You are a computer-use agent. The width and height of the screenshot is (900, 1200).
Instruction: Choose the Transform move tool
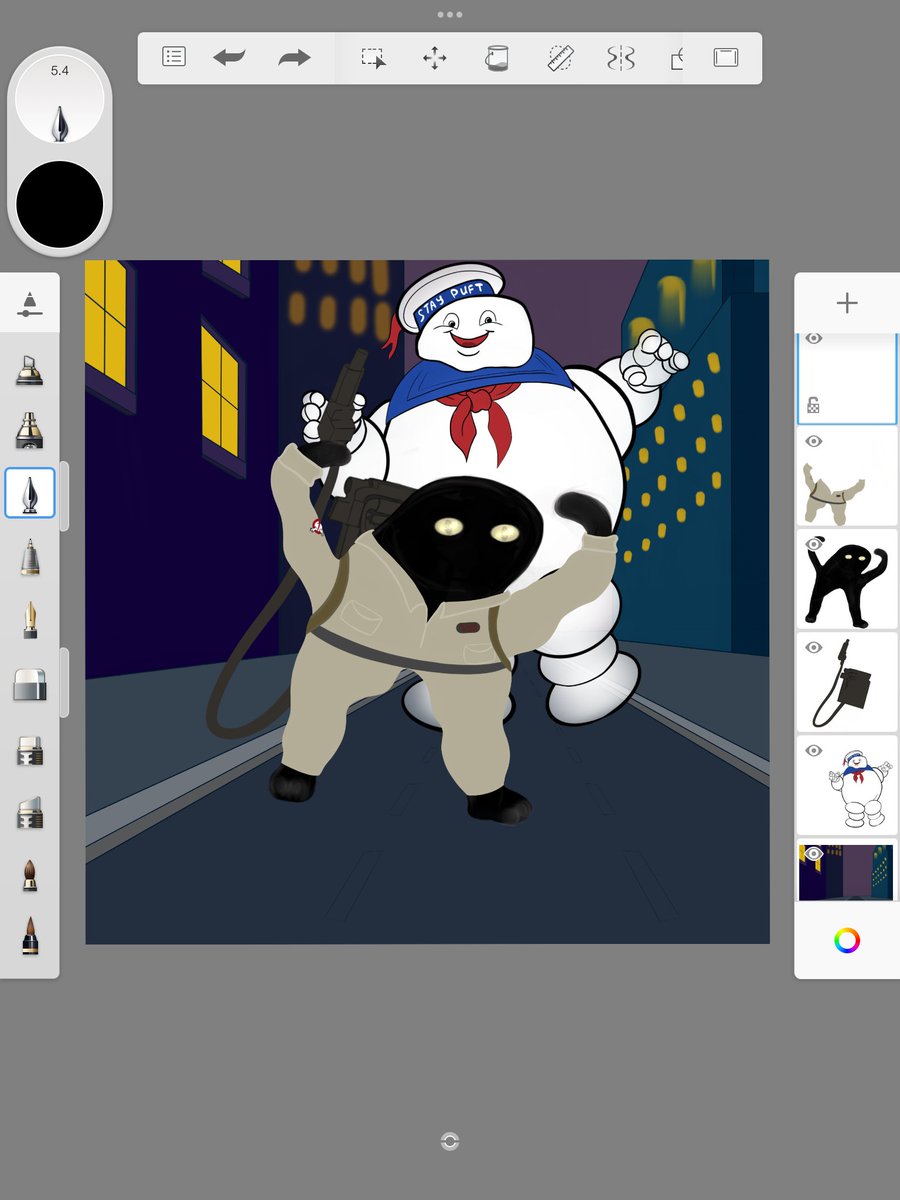pyautogui.click(x=435, y=58)
